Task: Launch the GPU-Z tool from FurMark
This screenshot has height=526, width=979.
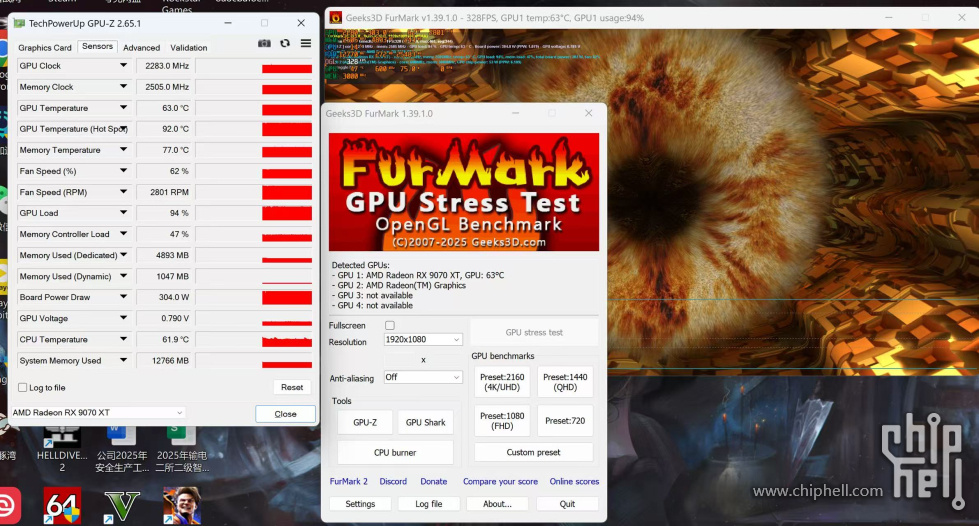Action: click(x=365, y=422)
